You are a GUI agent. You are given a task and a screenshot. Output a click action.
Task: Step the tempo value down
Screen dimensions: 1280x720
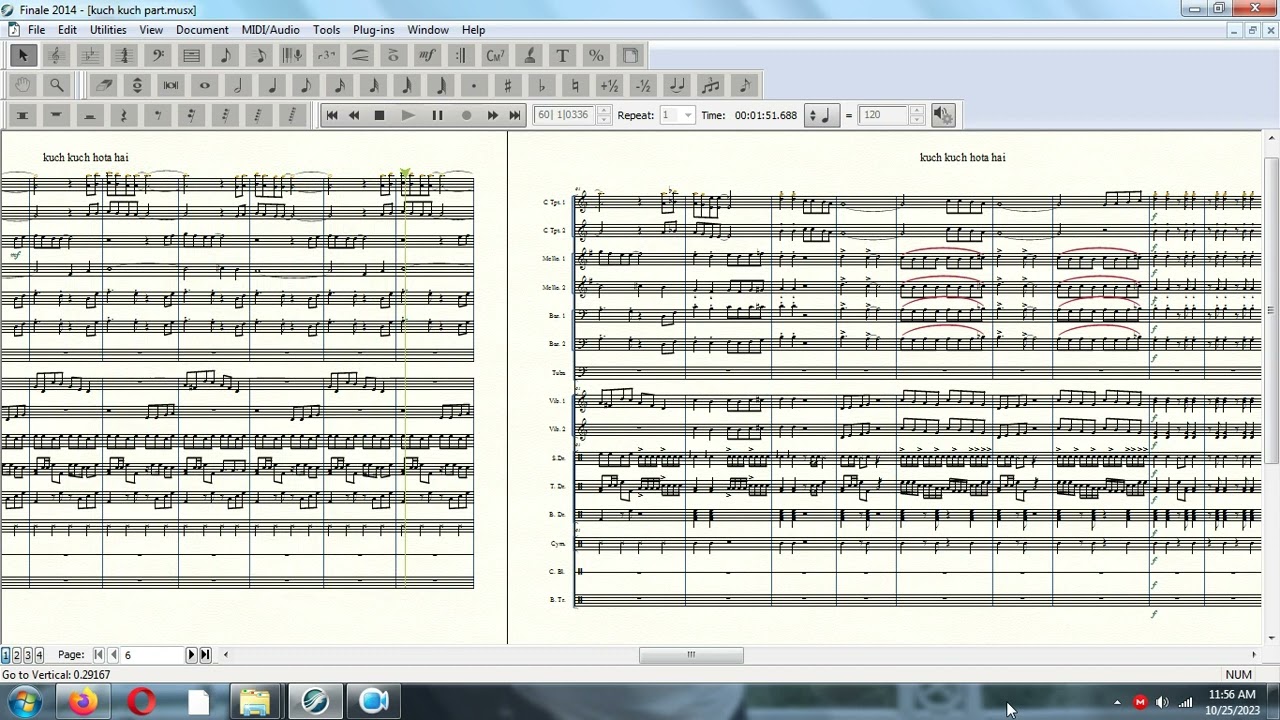click(x=917, y=120)
